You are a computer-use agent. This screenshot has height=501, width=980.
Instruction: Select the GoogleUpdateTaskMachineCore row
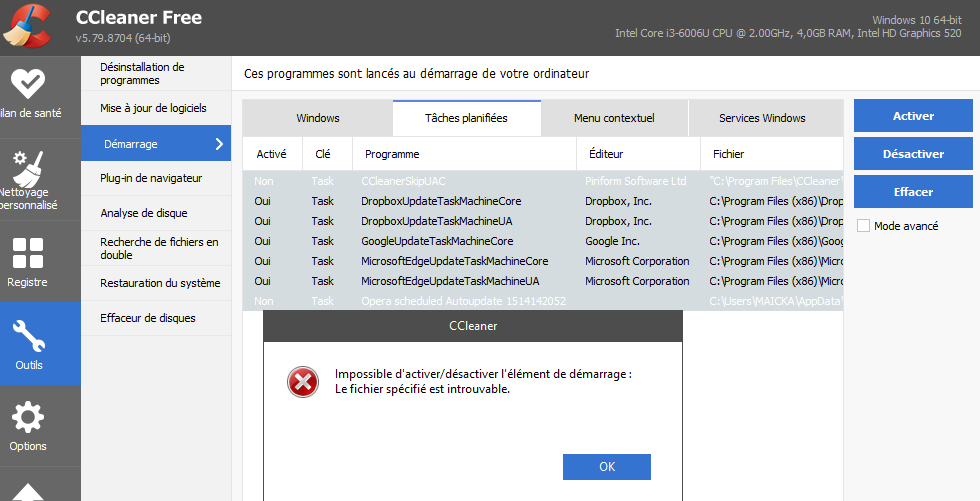tap(542, 241)
